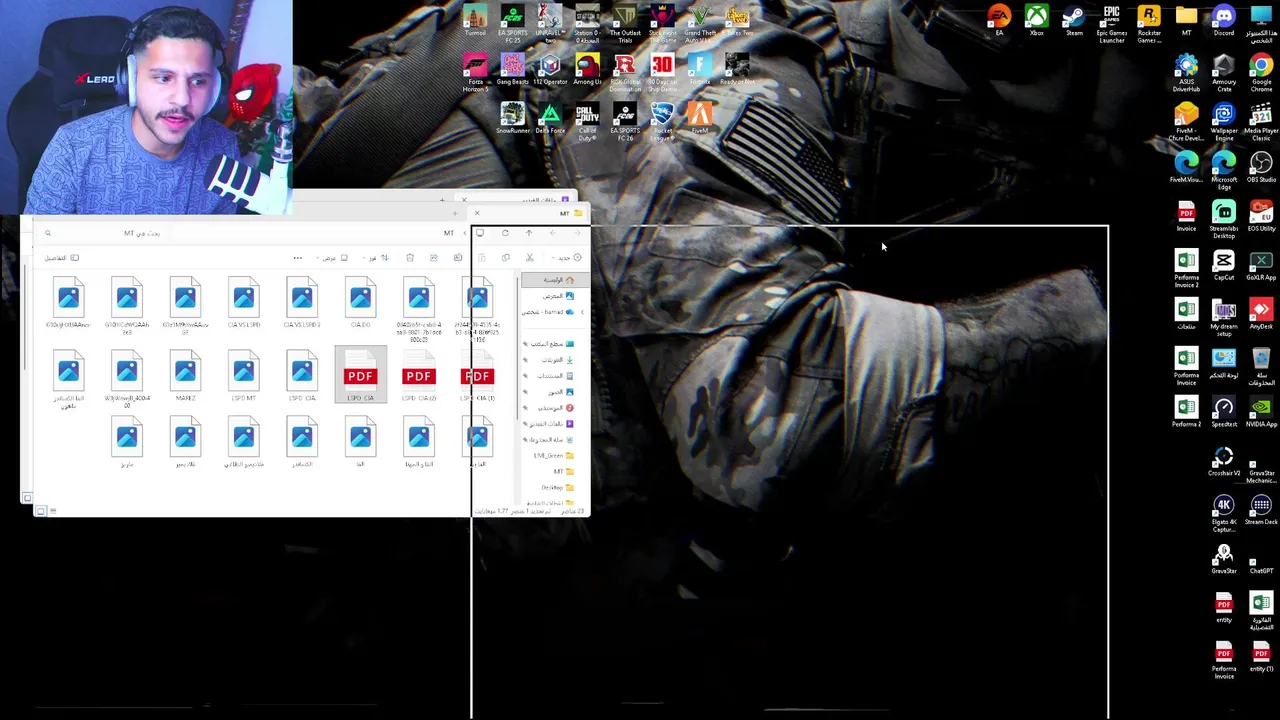
Task: Open Epic Games Launcher icon
Action: pos(1111,24)
